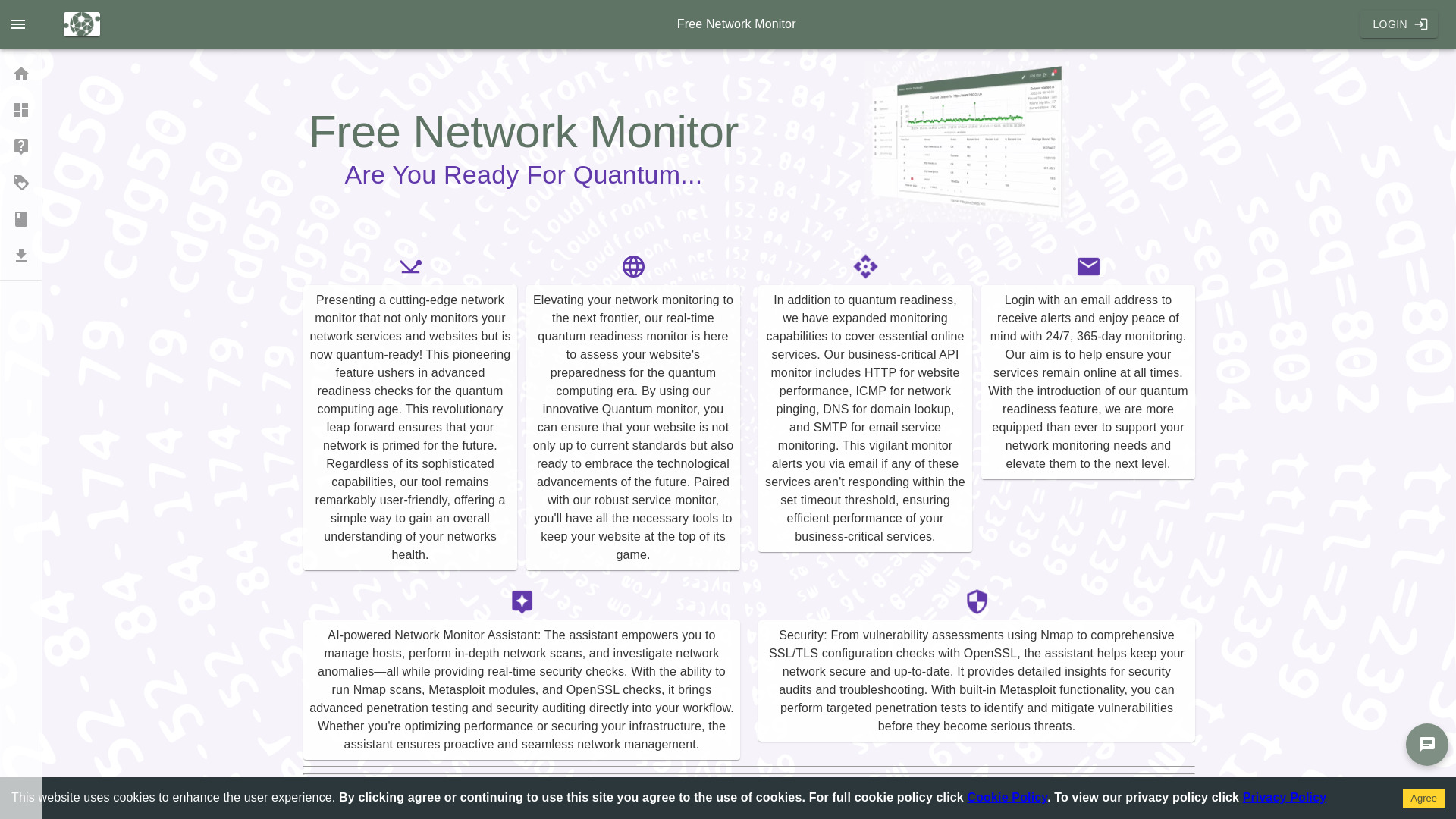This screenshot has width=1456, height=819.
Task: Click the LOGIN button top right
Action: [1399, 24]
